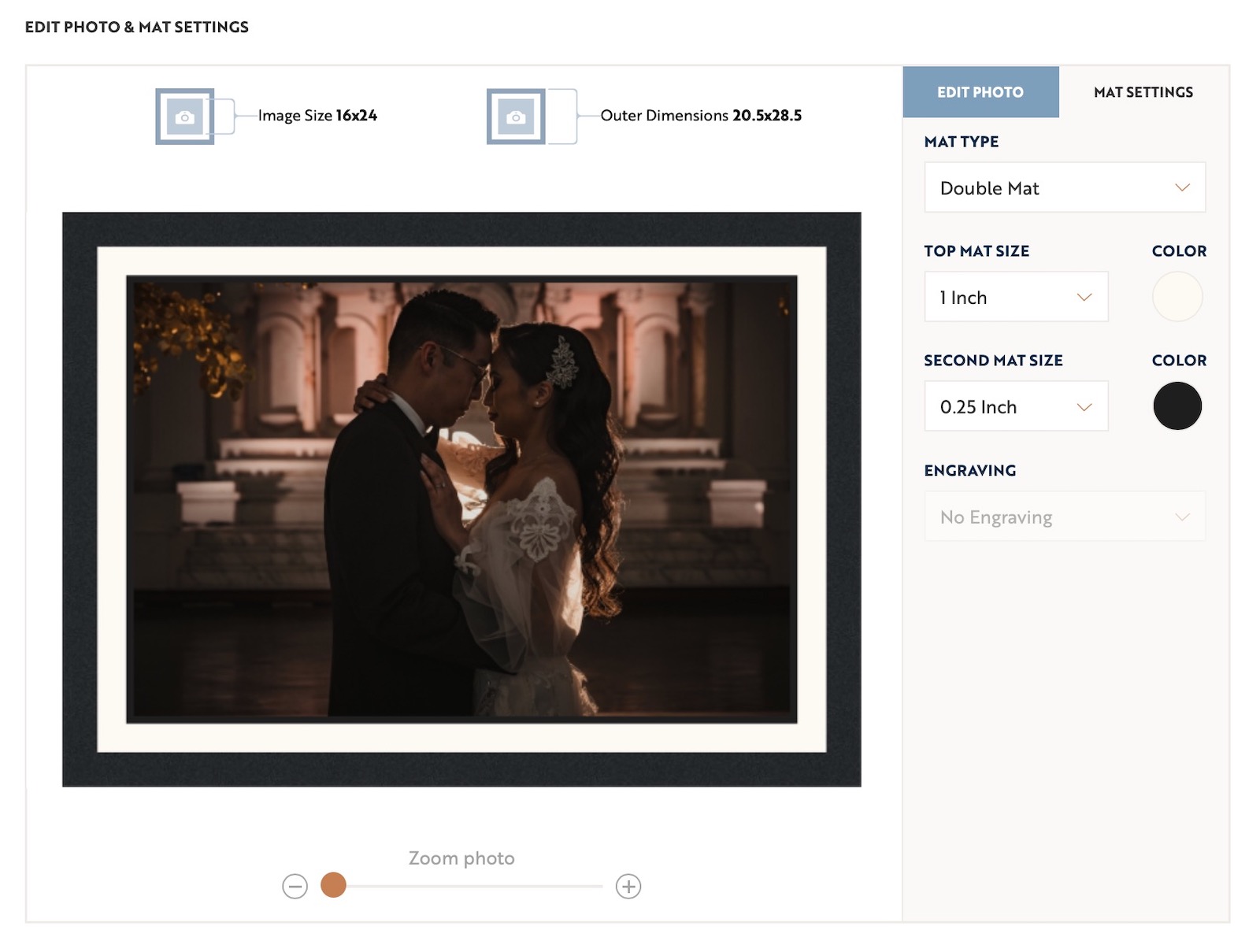Click the Outer Dimensions 20.5x28.5 label
Image resolution: width=1260 pixels, height=952 pixels.
coord(701,115)
